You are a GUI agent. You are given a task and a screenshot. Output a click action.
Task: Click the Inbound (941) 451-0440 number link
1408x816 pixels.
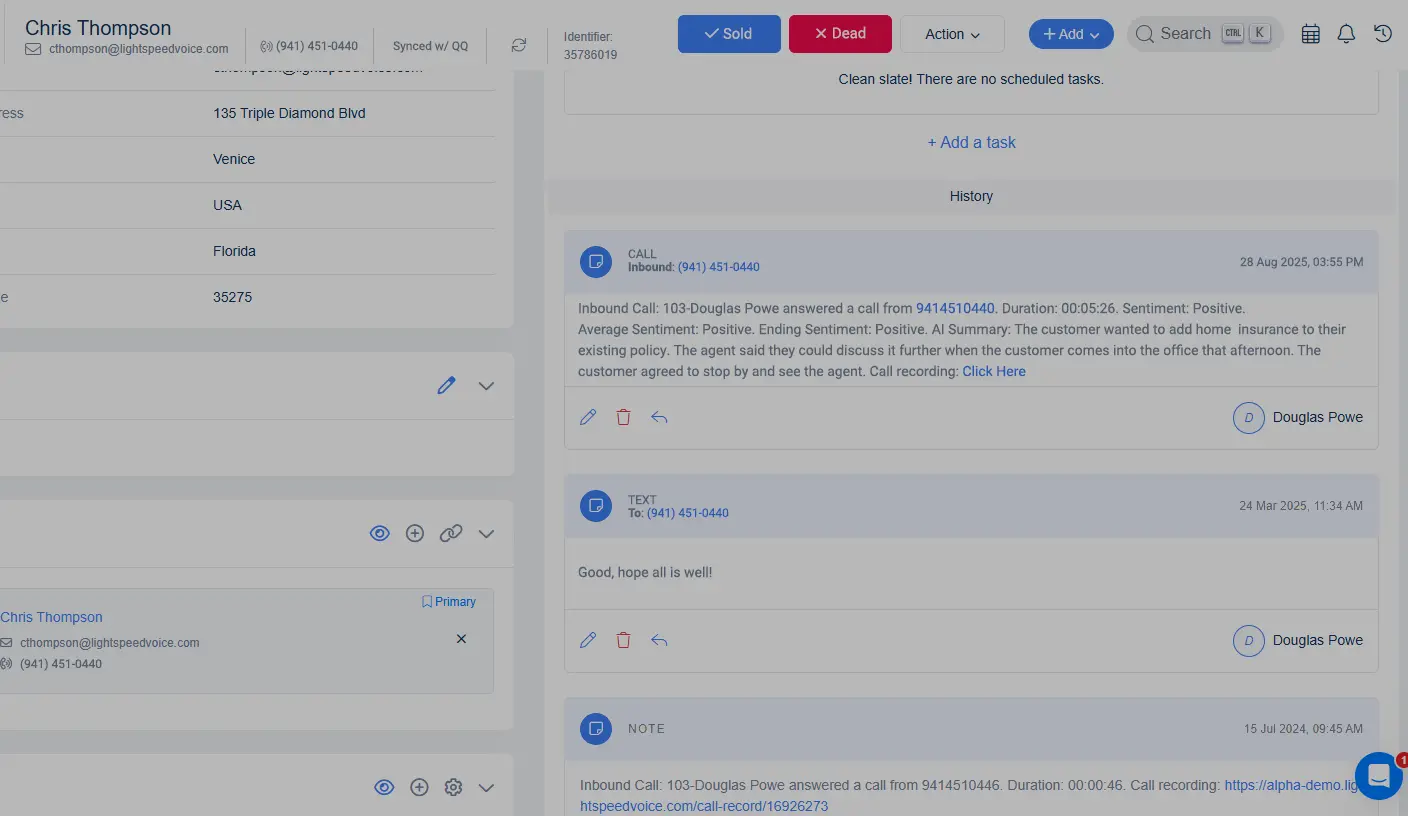coord(719,267)
